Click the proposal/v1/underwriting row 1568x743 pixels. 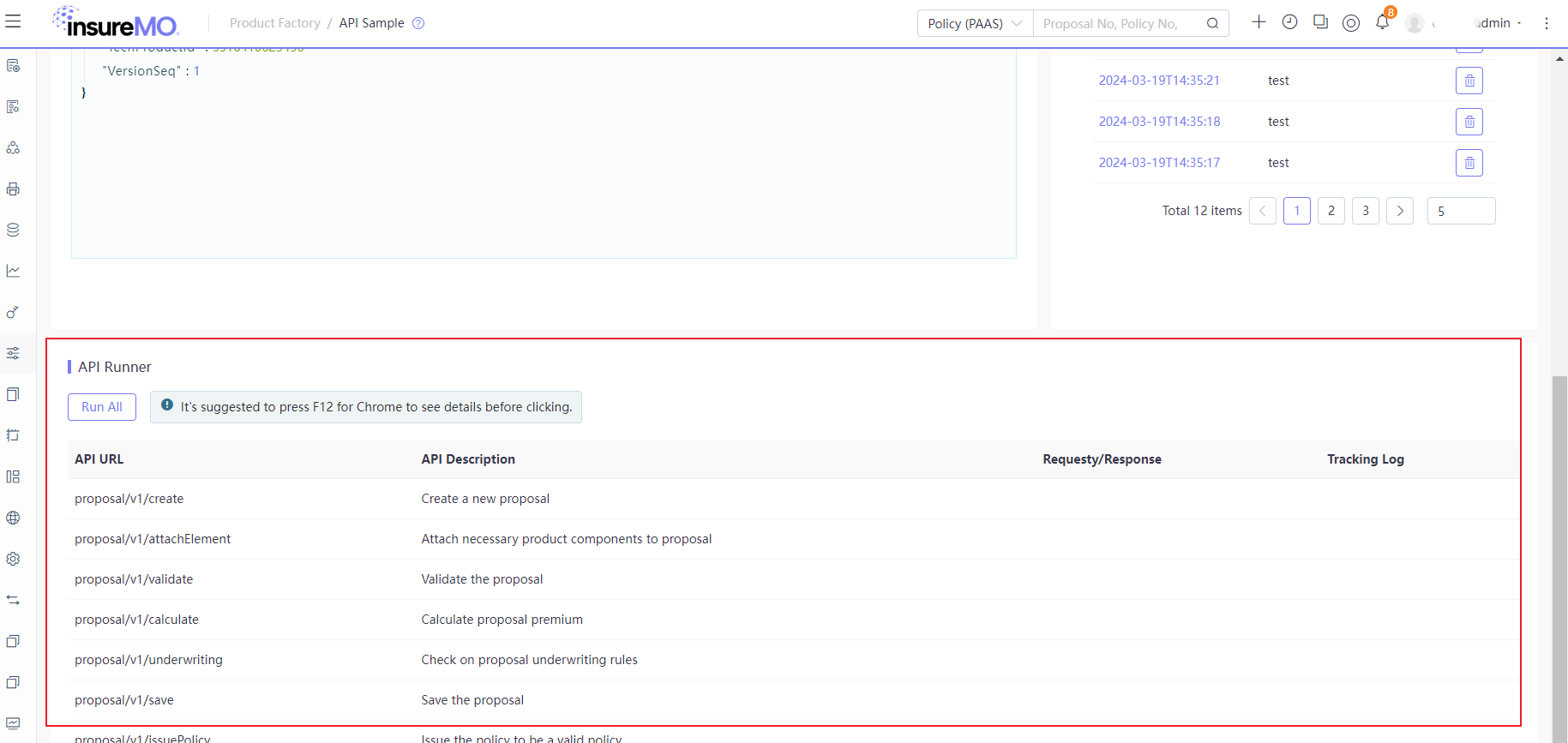[x=793, y=660]
